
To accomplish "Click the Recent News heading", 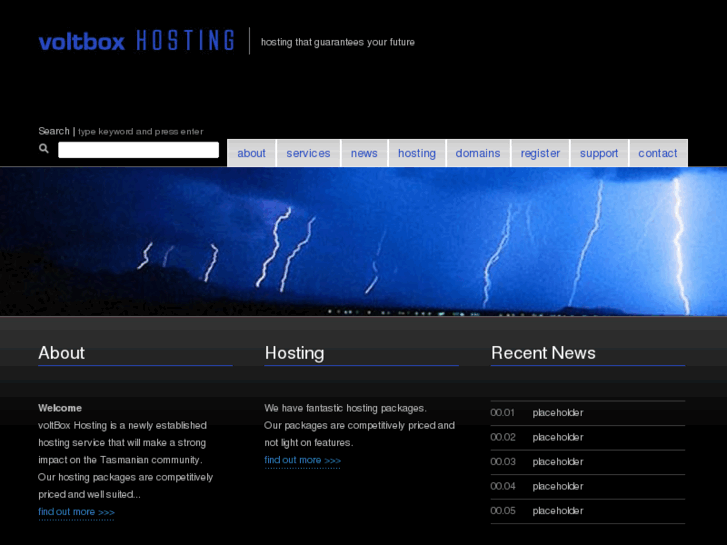I will coord(543,353).
